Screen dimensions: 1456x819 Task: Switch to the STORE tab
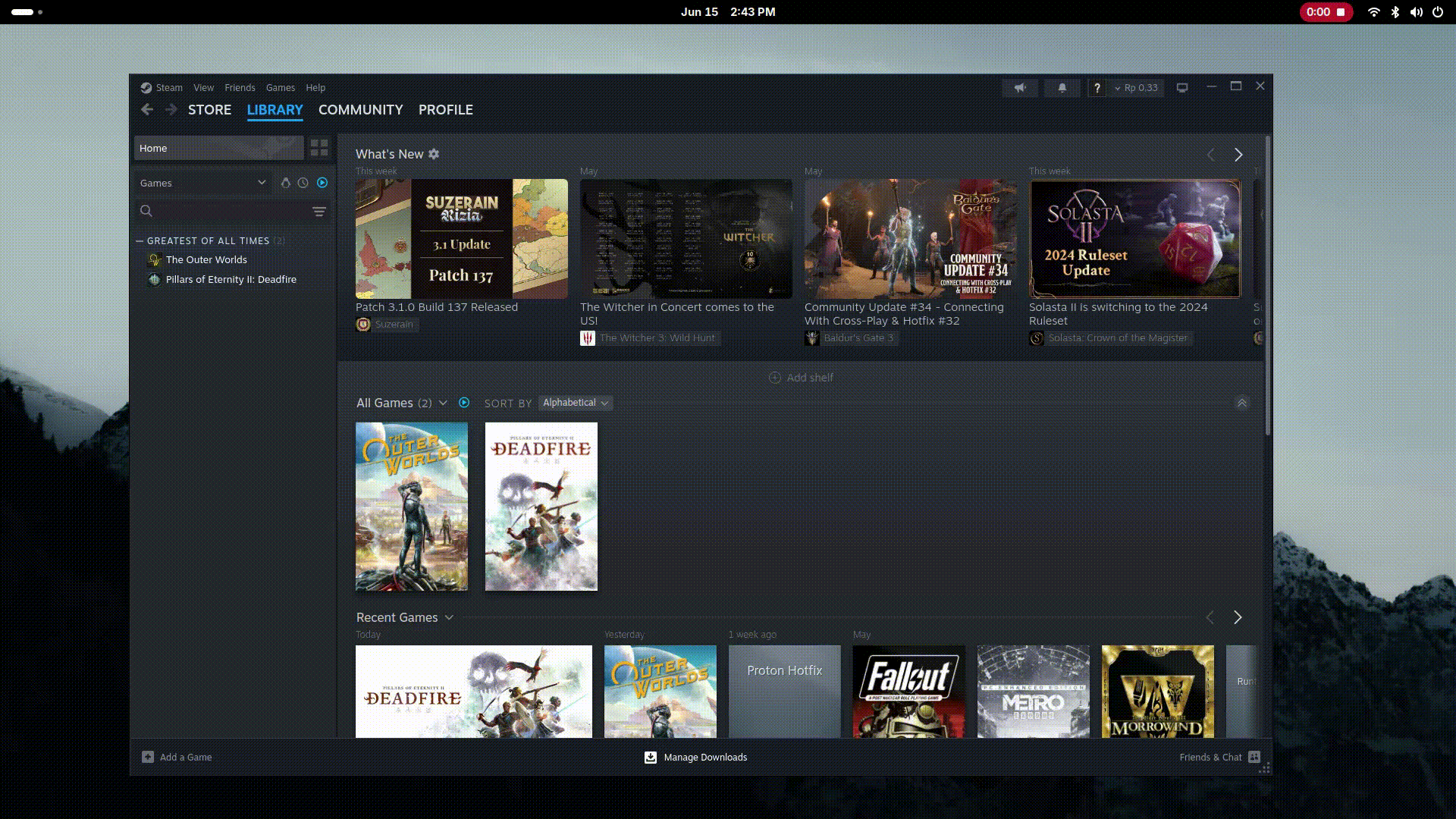click(209, 110)
